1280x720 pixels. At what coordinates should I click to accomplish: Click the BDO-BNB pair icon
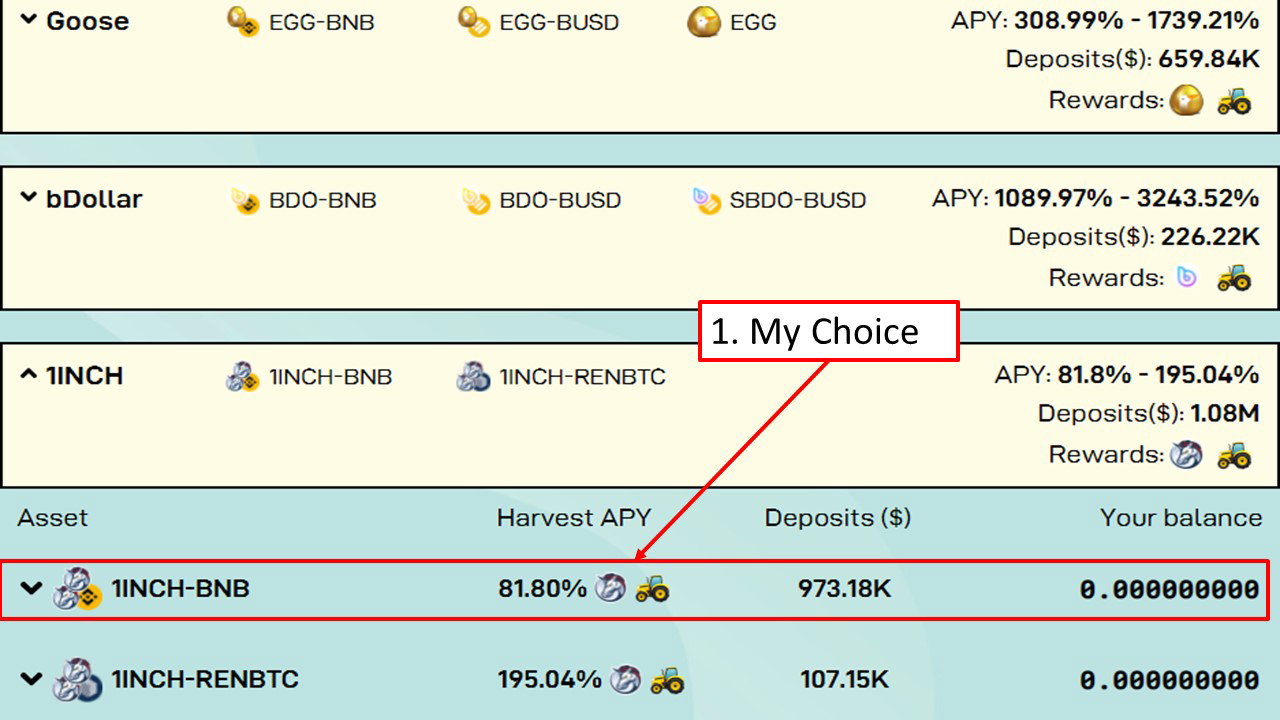tap(245, 200)
